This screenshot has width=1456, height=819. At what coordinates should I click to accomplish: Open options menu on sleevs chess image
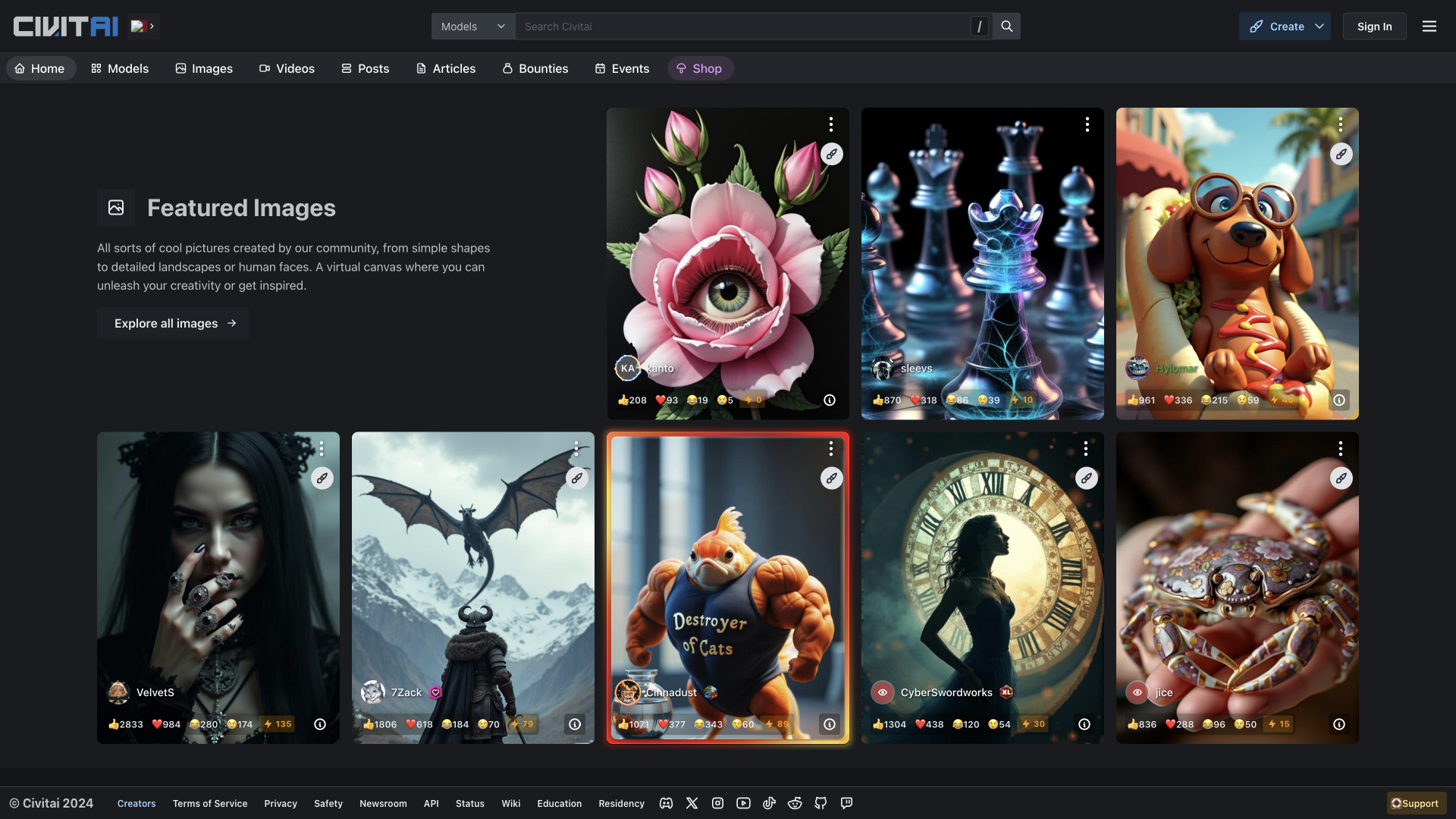tap(1087, 124)
